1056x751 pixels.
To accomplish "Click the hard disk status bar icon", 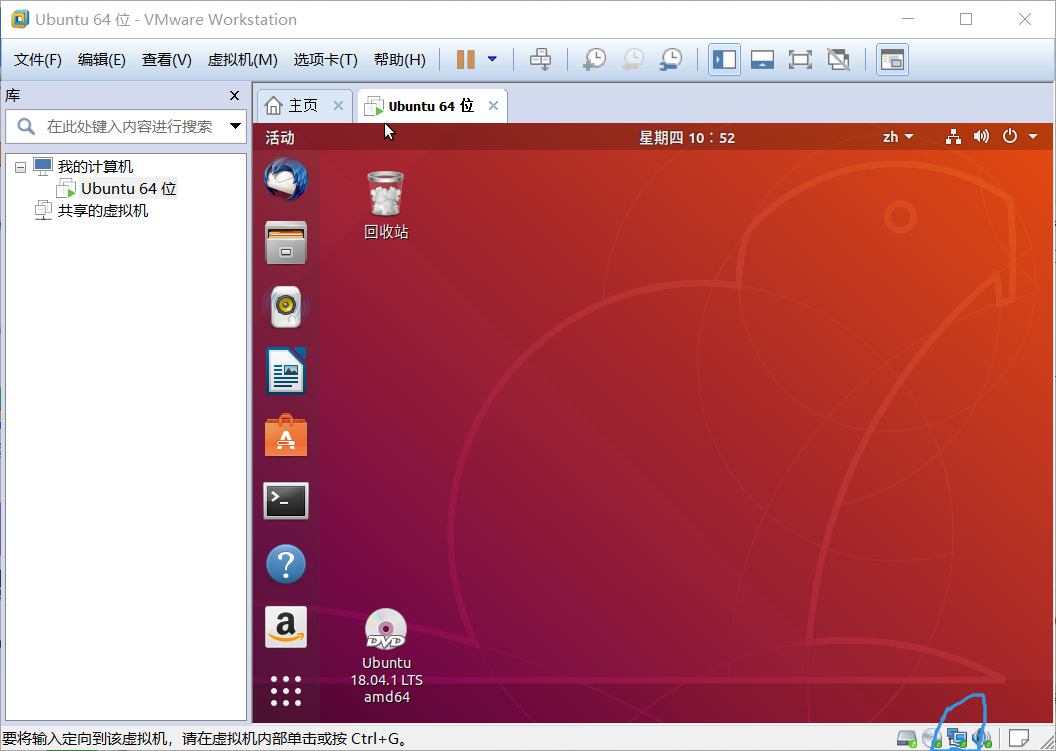I will (906, 738).
